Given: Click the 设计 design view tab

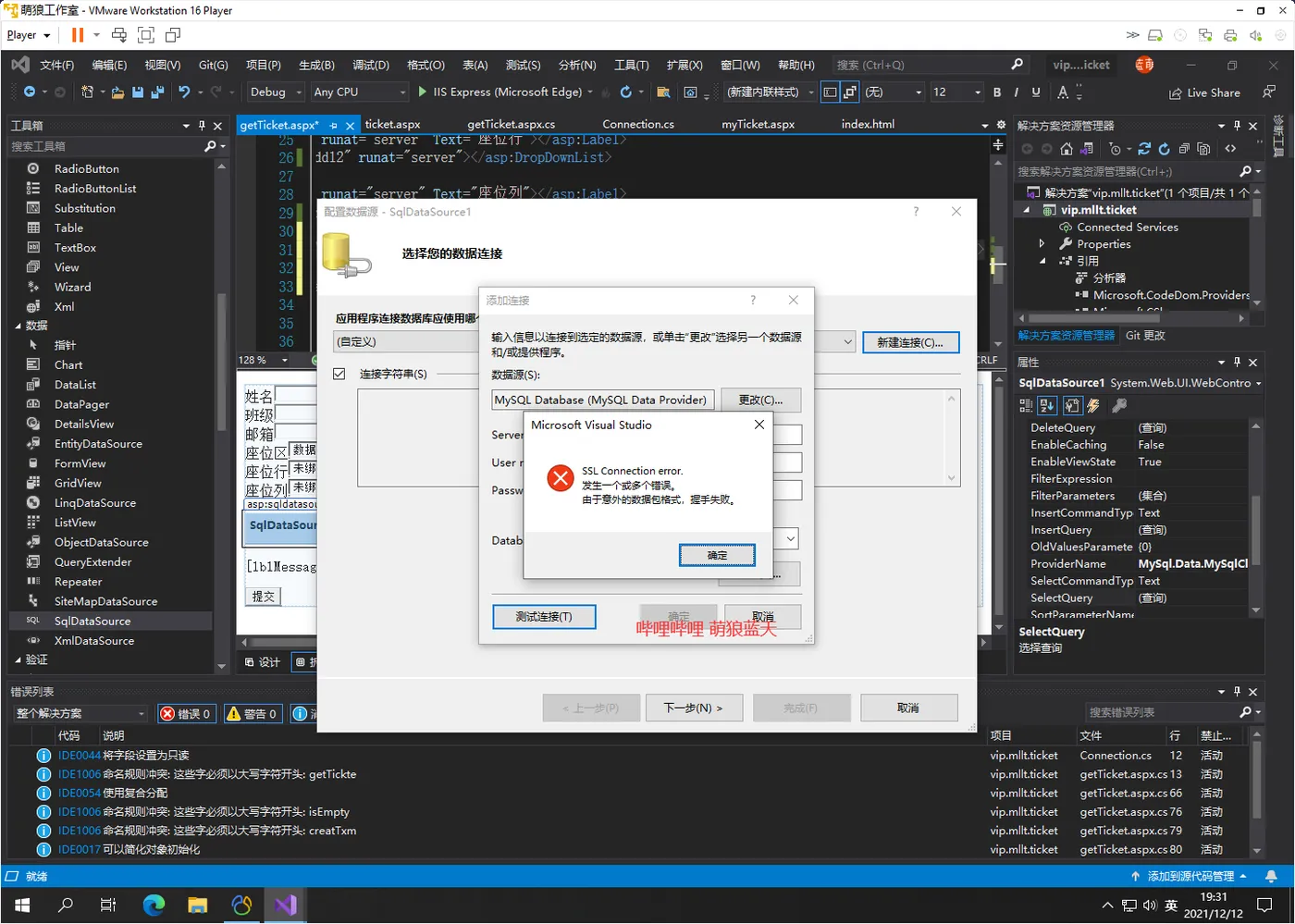Looking at the screenshot, I should click(x=263, y=662).
